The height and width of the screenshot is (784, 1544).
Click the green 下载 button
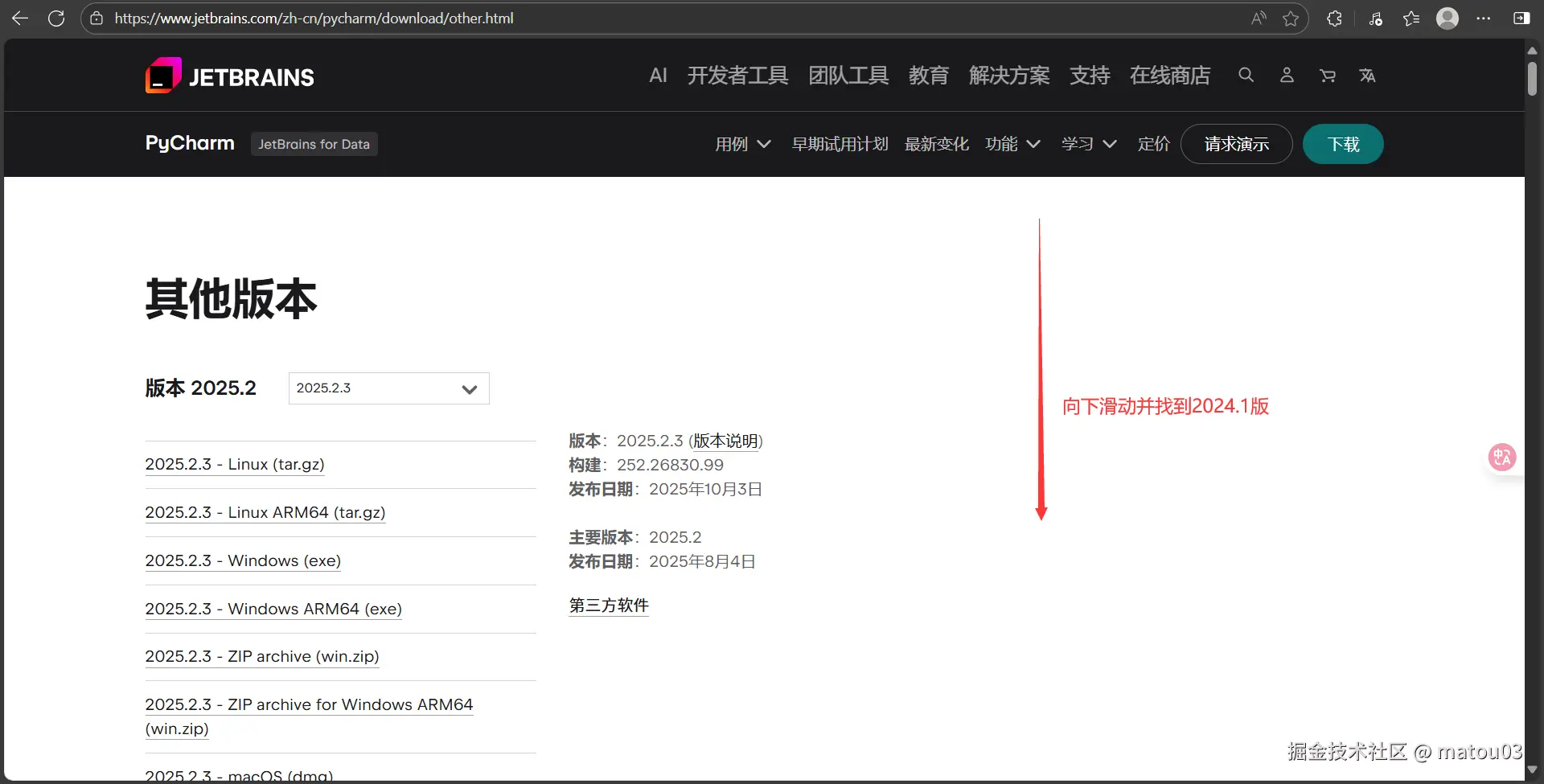pyautogui.click(x=1343, y=144)
